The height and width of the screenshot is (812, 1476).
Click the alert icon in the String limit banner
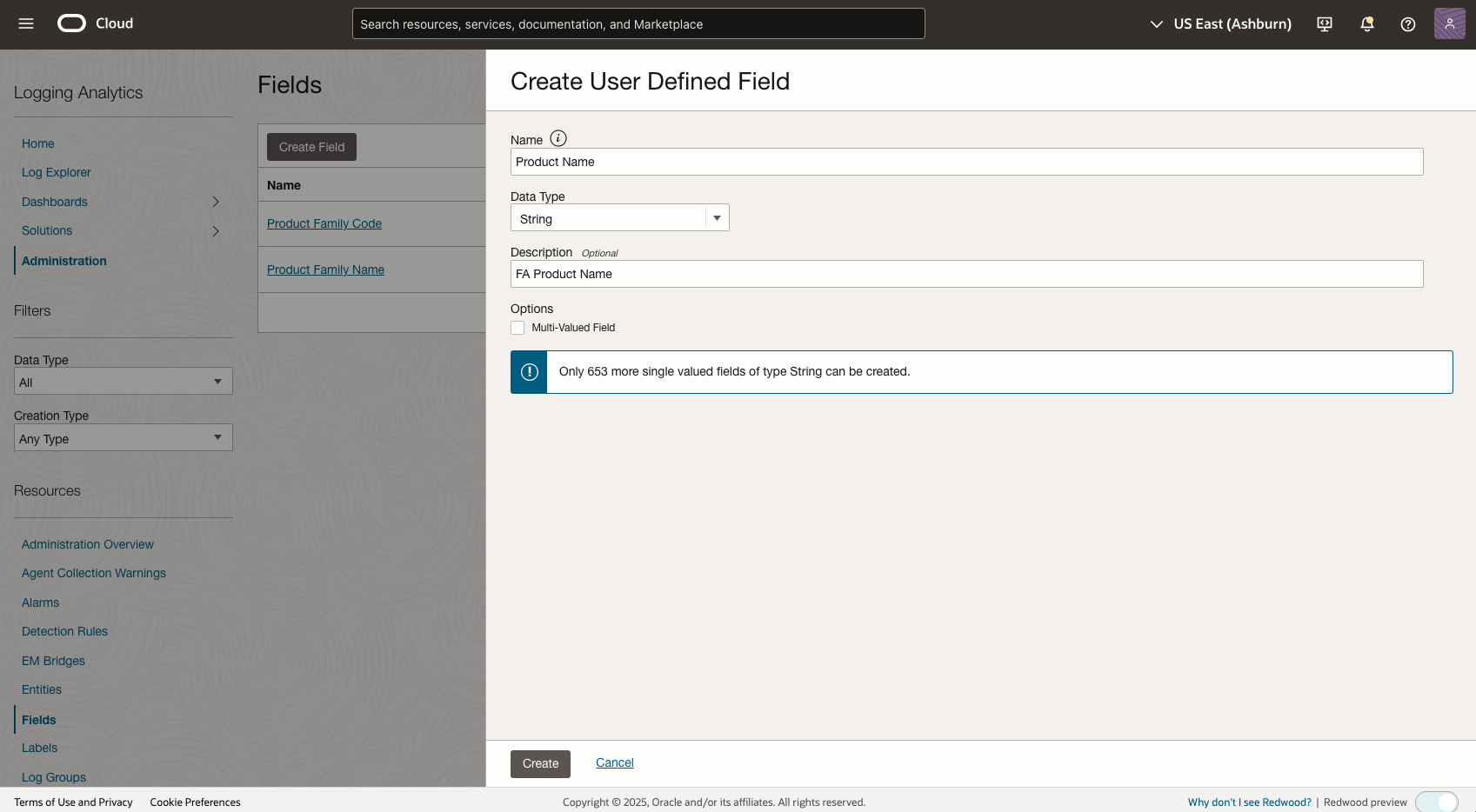point(529,371)
